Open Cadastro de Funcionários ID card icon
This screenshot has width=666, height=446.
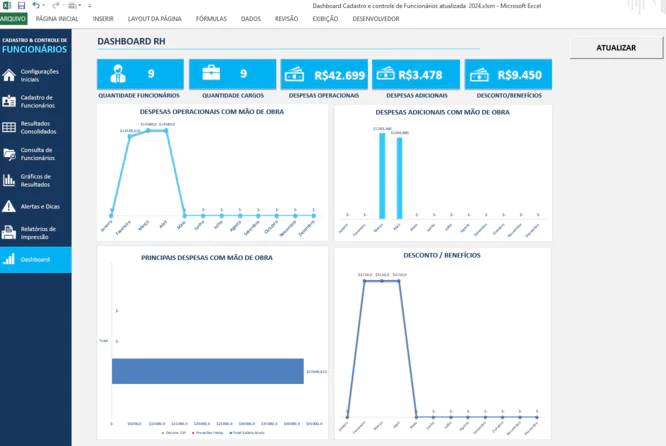(9, 101)
